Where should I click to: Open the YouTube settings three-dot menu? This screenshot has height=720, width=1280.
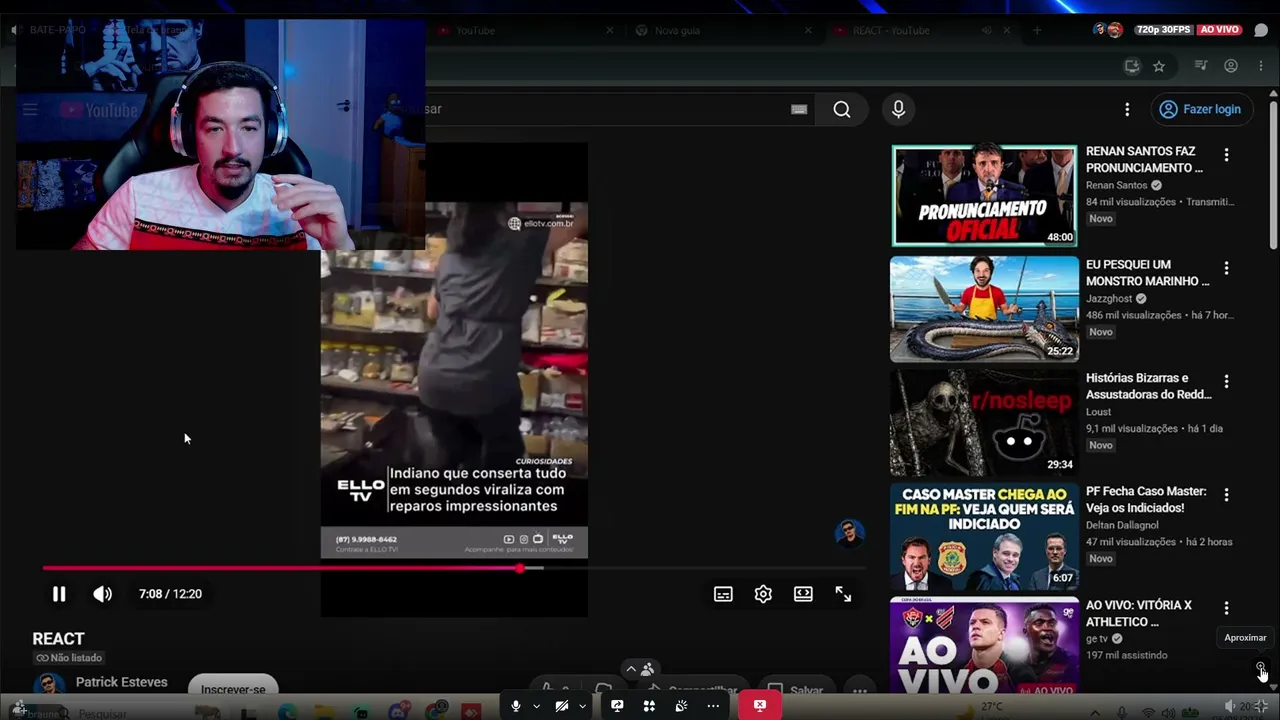[x=1127, y=109]
